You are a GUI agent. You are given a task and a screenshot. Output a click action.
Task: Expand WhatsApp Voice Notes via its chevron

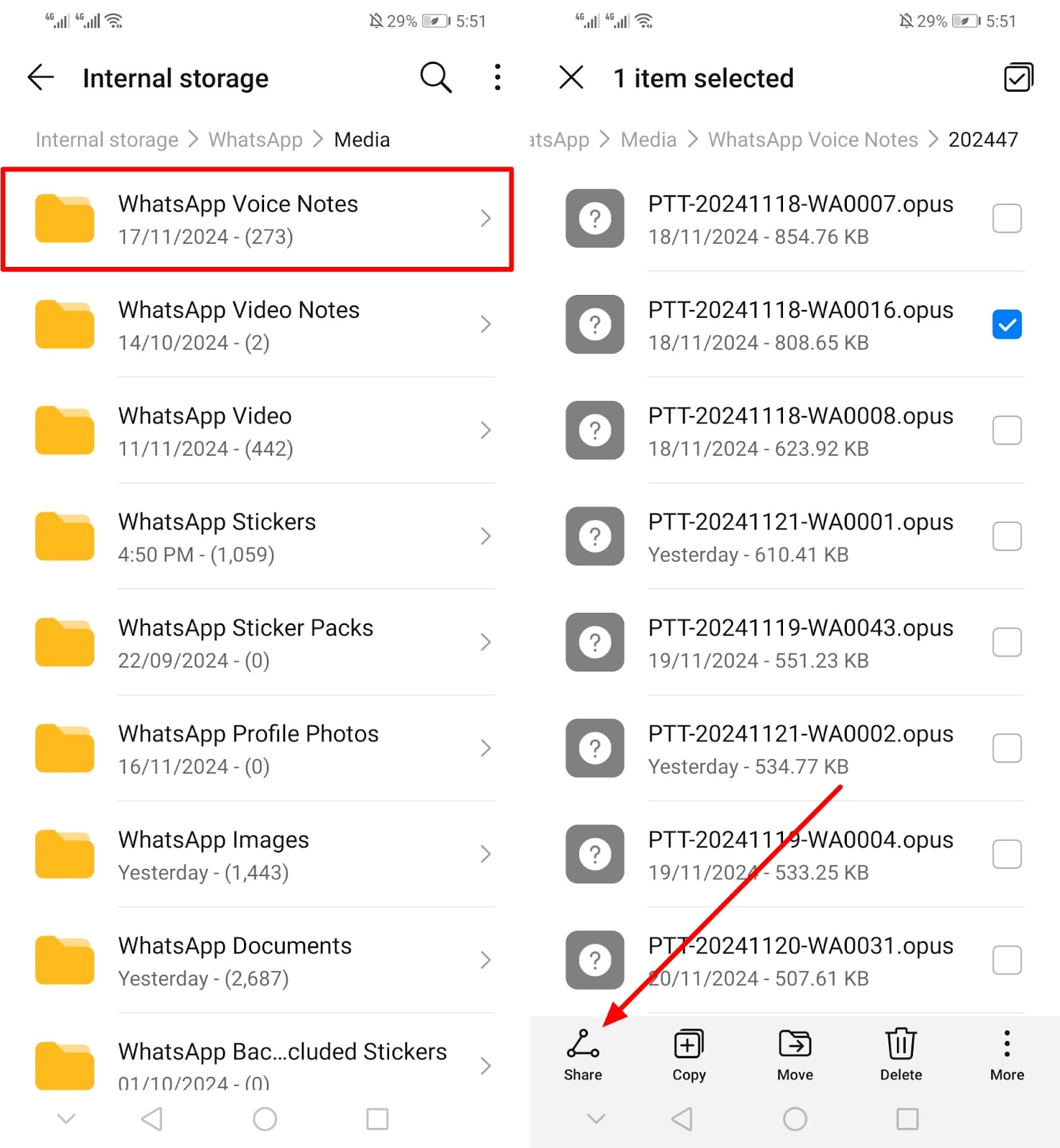pyautogui.click(x=486, y=218)
